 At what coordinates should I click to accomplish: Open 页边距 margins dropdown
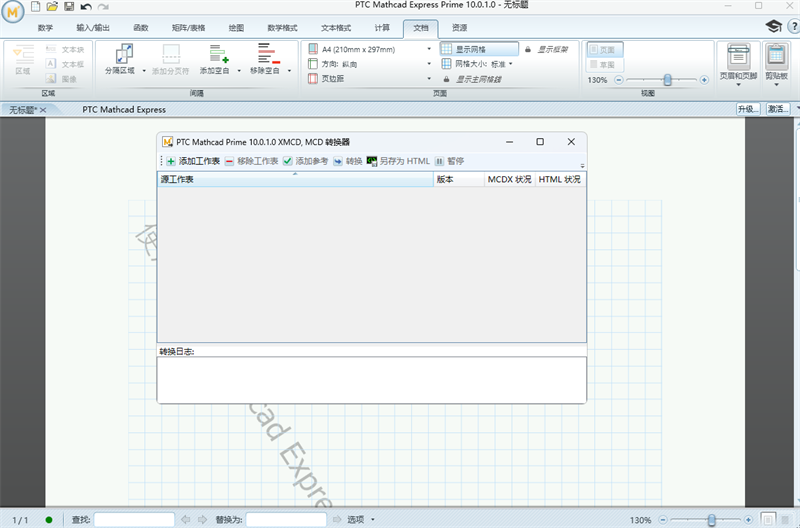[429, 79]
